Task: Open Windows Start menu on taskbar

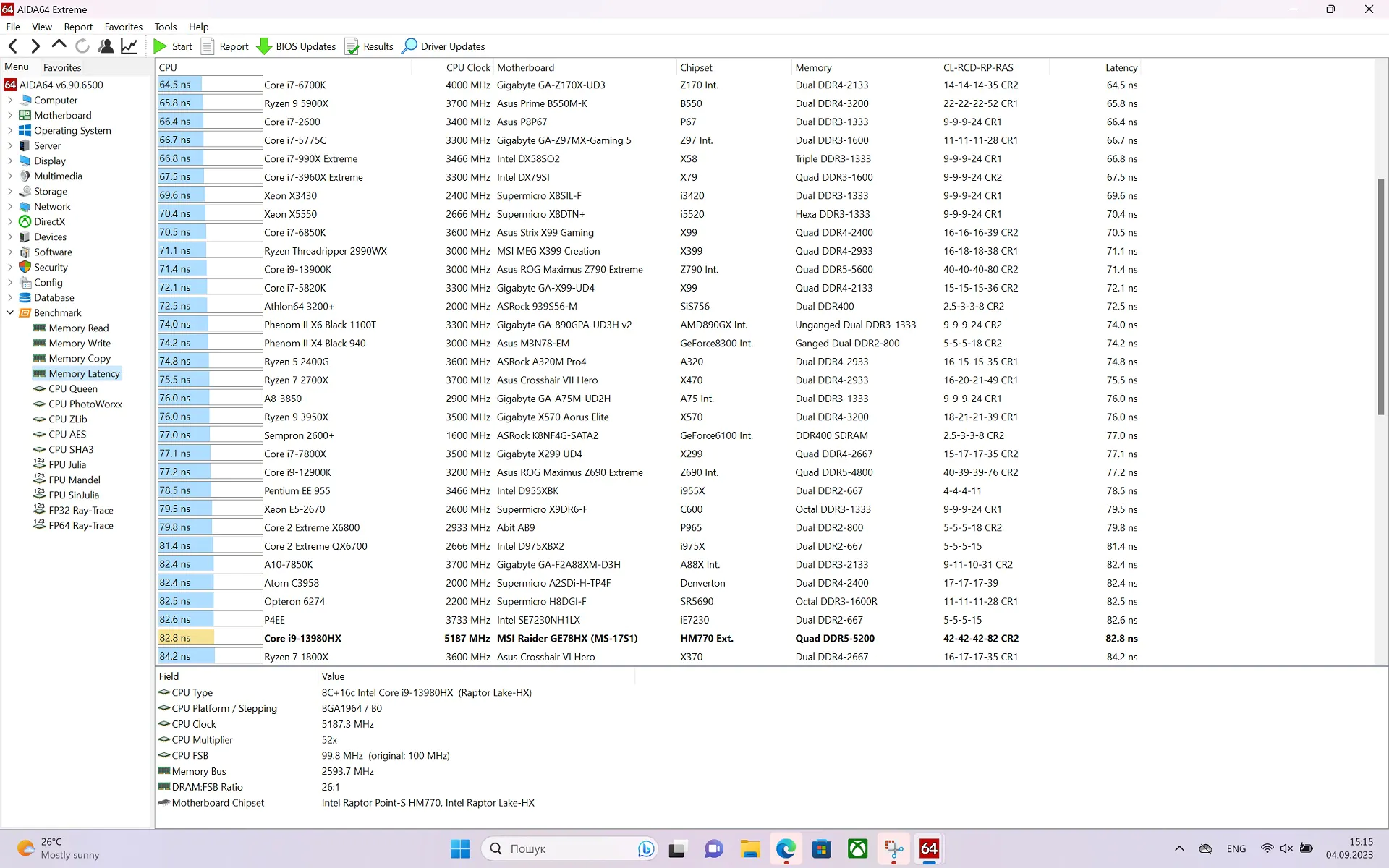Action: pos(460,848)
